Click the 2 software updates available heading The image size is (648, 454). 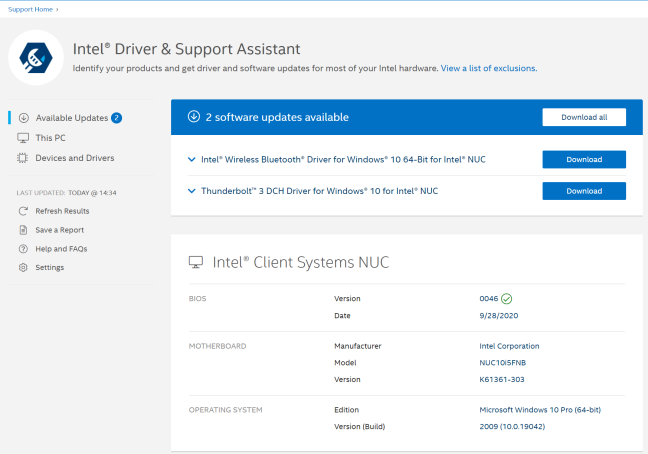(277, 117)
